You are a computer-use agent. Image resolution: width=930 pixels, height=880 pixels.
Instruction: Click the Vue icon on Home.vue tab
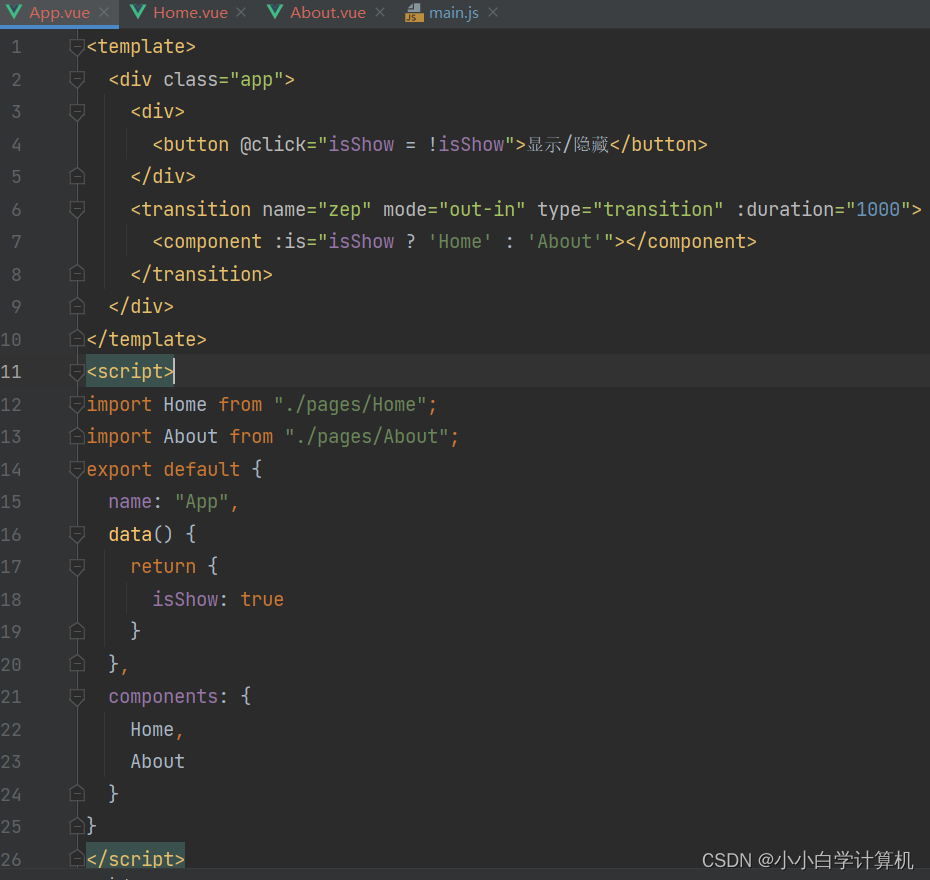pyautogui.click(x=138, y=12)
